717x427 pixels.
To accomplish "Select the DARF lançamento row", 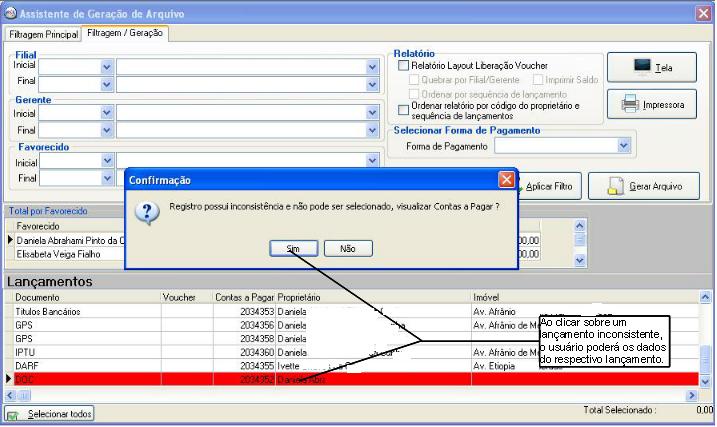I will [356, 366].
